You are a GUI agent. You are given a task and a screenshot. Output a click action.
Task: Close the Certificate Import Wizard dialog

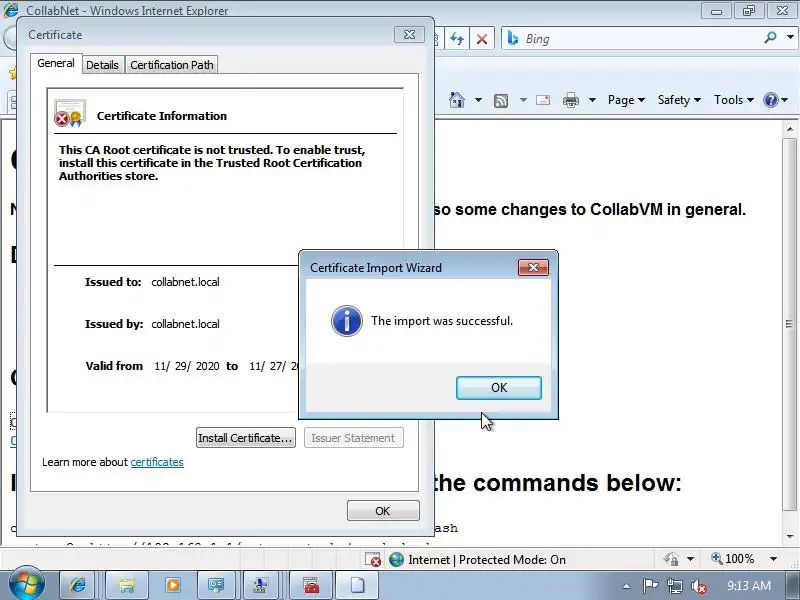click(533, 267)
